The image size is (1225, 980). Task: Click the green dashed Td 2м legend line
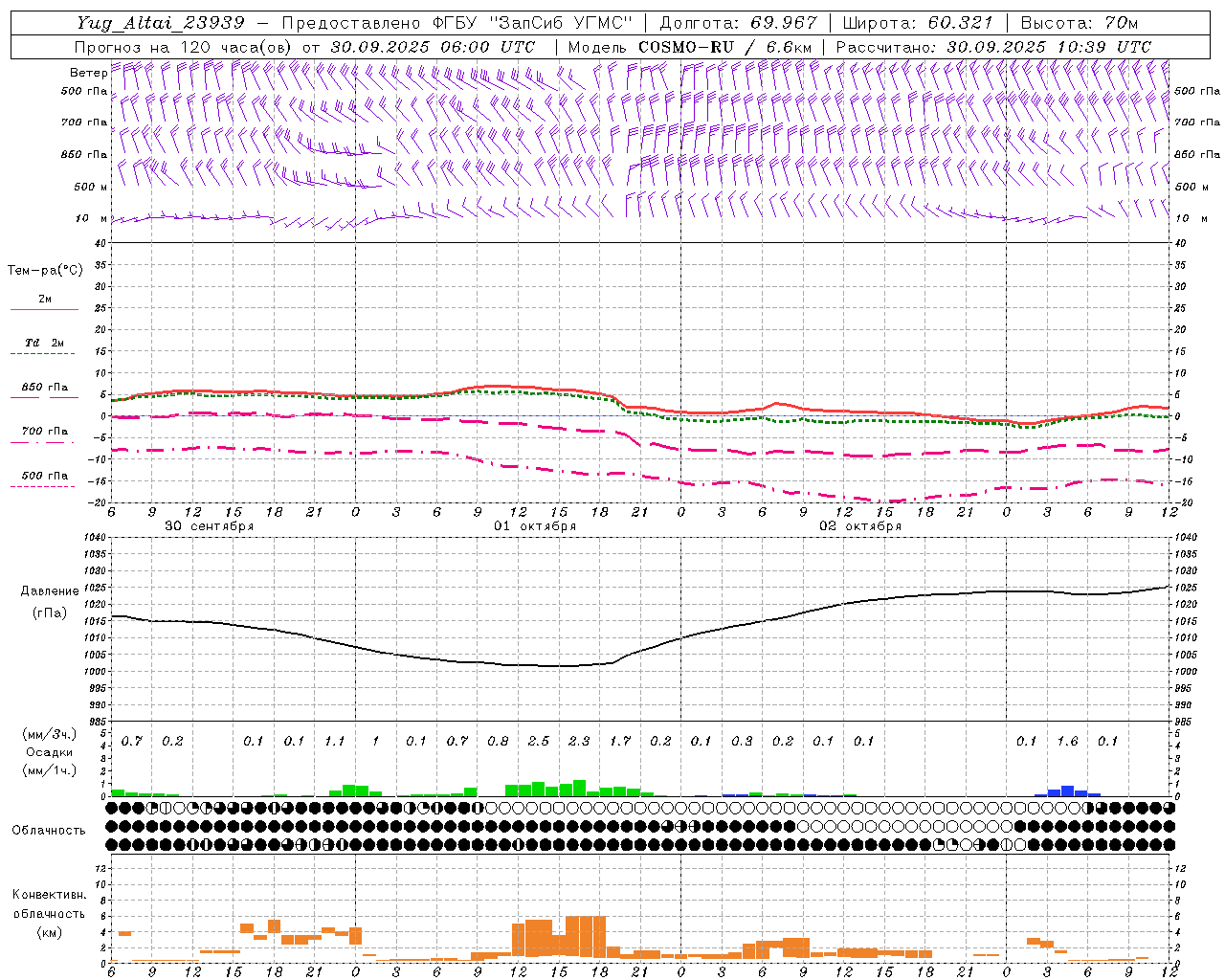(43, 354)
